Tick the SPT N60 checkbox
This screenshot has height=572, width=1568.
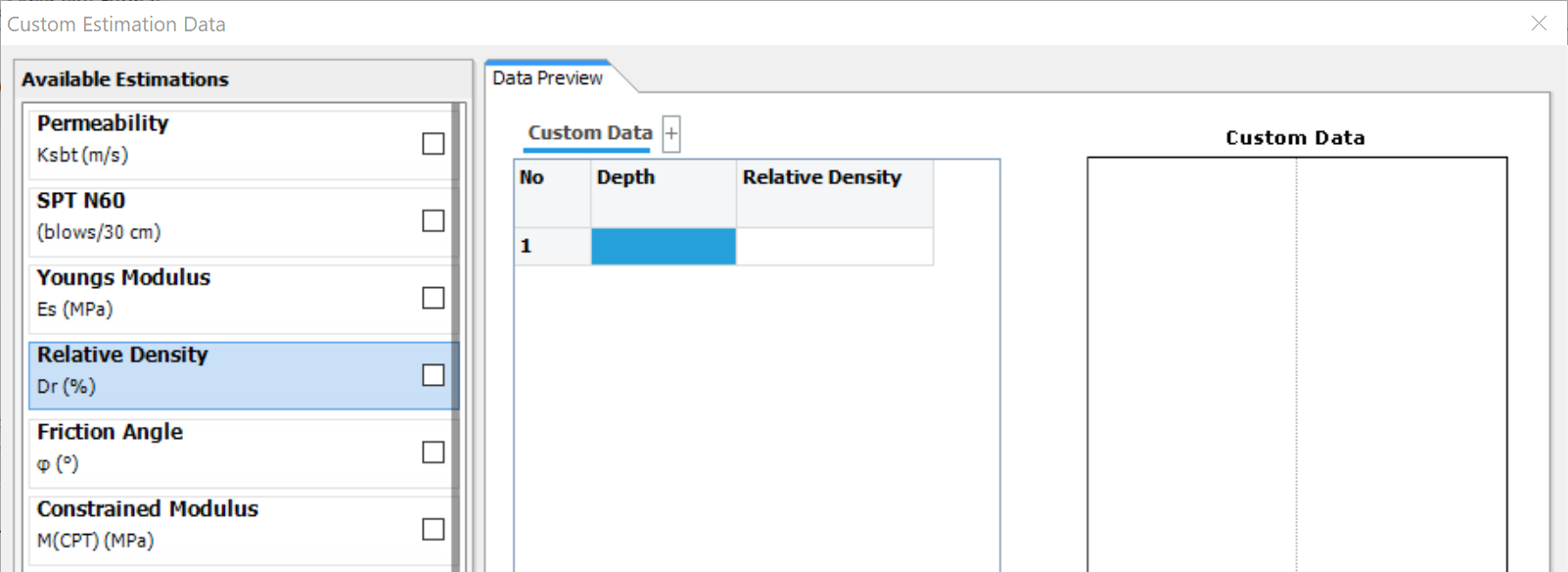433,221
